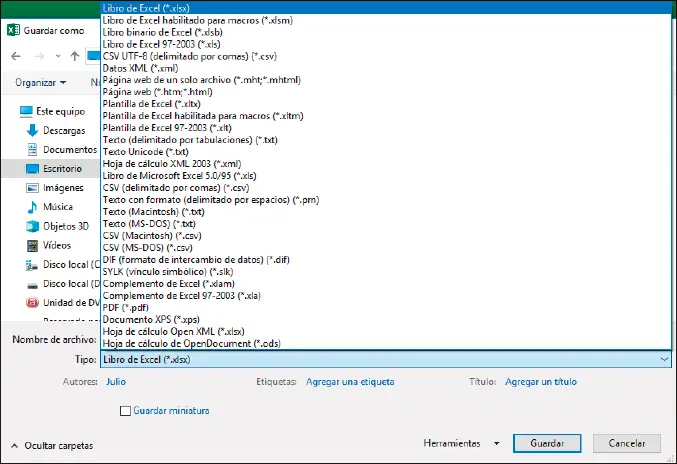The image size is (677, 464).
Task: Choose Documento XPS (*.xps) file type
Action: point(386,319)
